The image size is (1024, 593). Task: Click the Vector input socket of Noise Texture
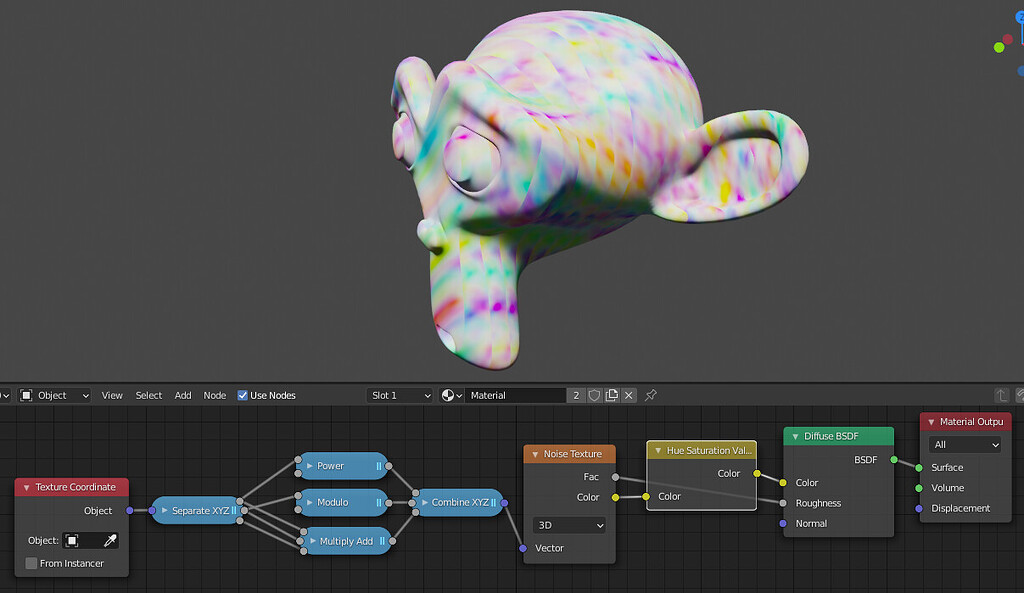pos(522,548)
